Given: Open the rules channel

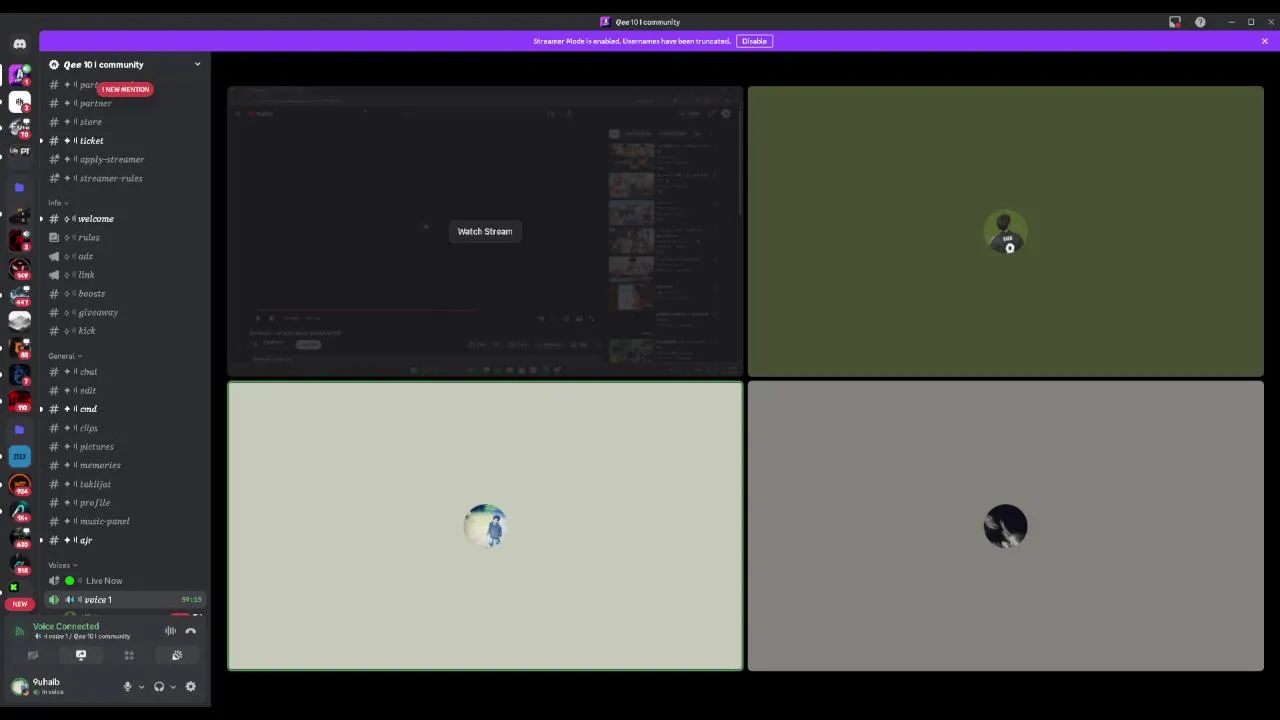Looking at the screenshot, I should (x=124, y=237).
